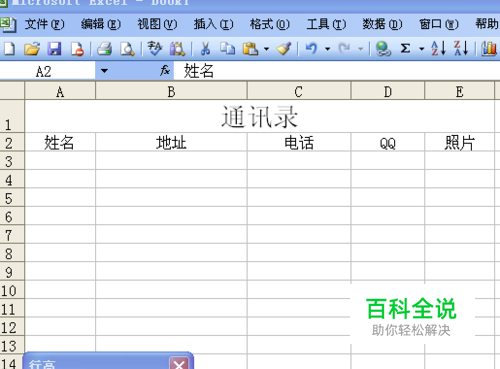This screenshot has height=369, width=500.
Task: Open the 窗口(W) menu
Action: (439, 24)
